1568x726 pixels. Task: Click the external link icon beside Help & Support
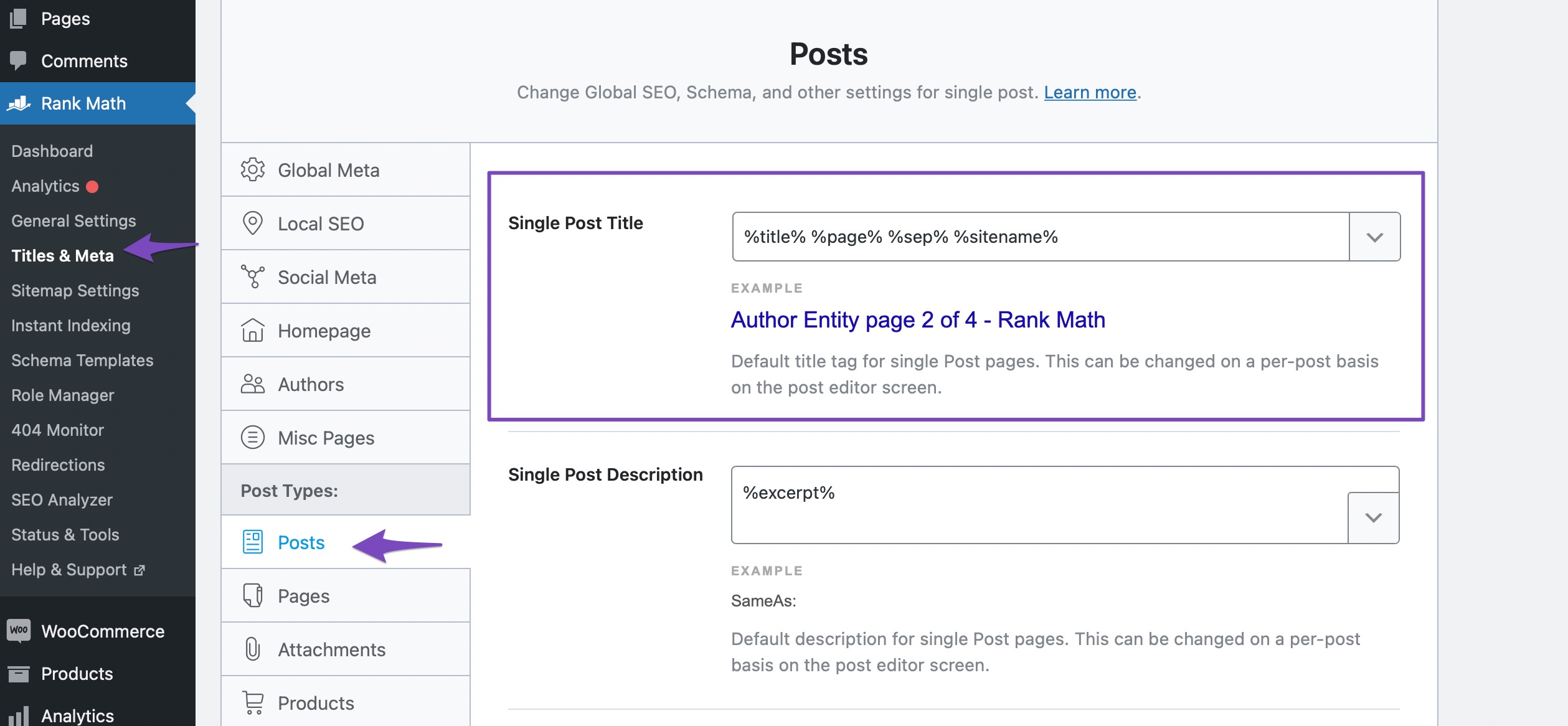click(x=139, y=570)
